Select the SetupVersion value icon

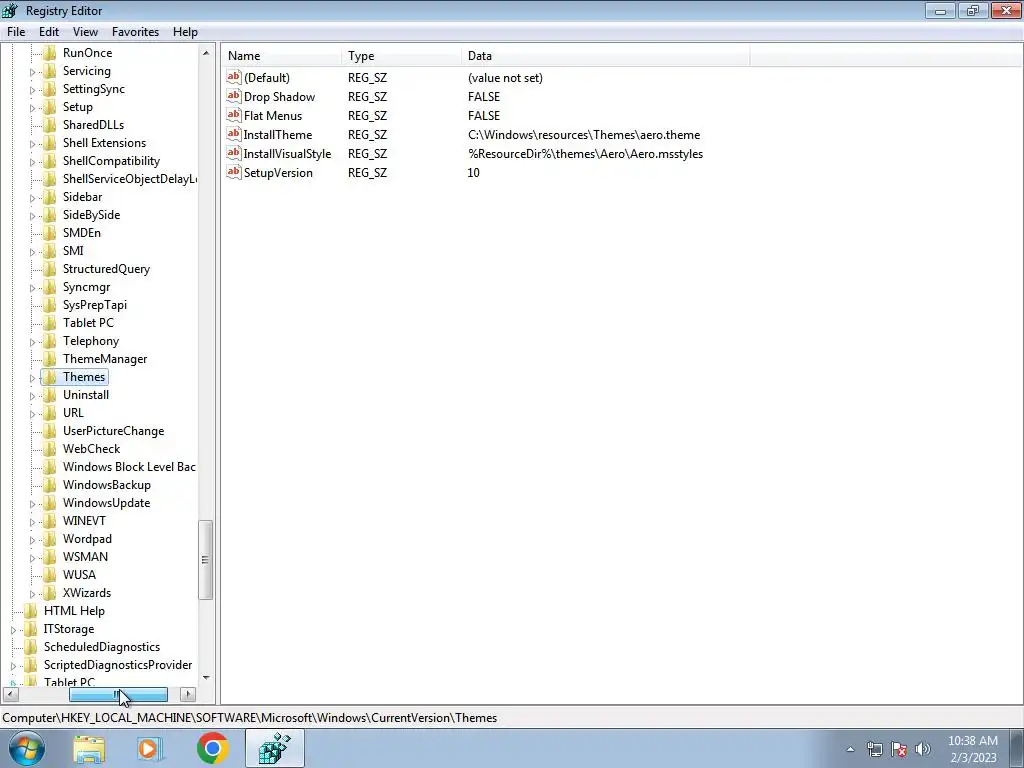pos(234,172)
